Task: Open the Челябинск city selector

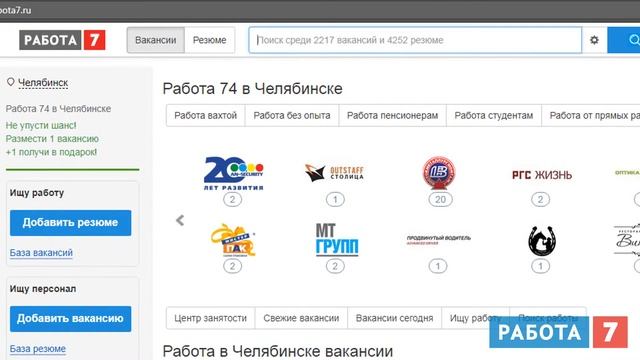Action: [x=43, y=83]
